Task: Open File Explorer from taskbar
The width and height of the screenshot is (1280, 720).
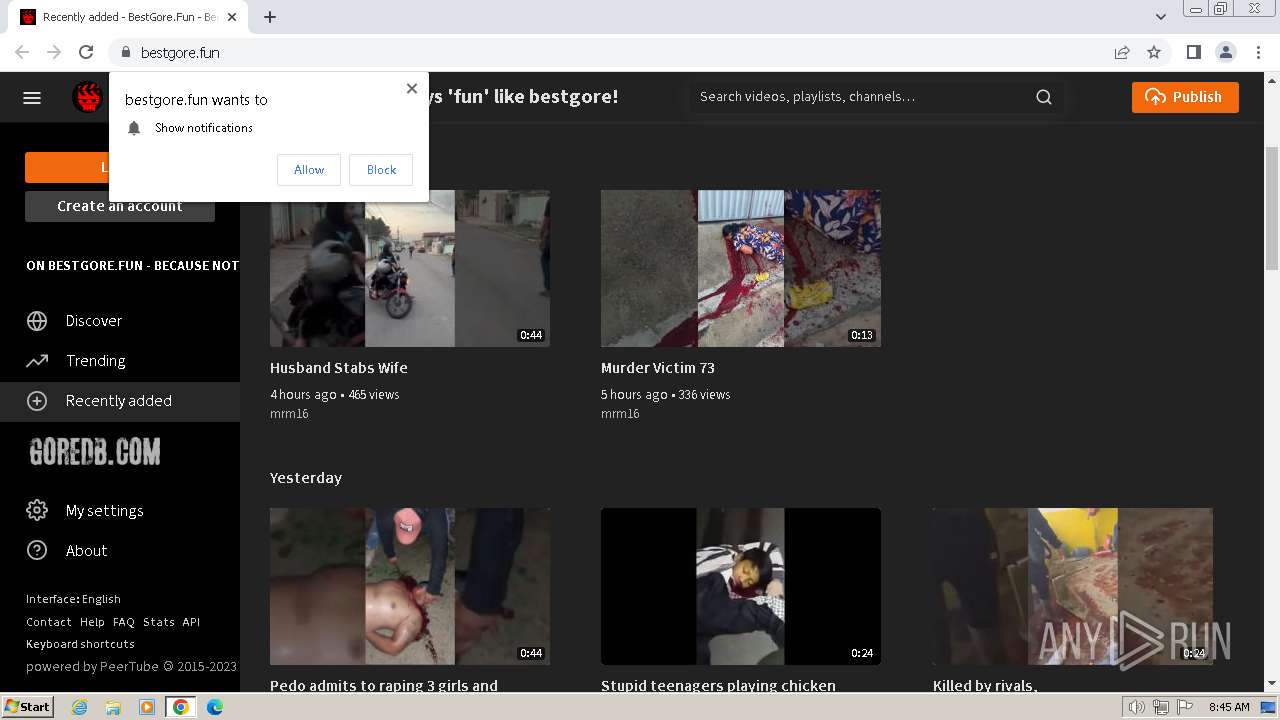Action: (x=113, y=707)
